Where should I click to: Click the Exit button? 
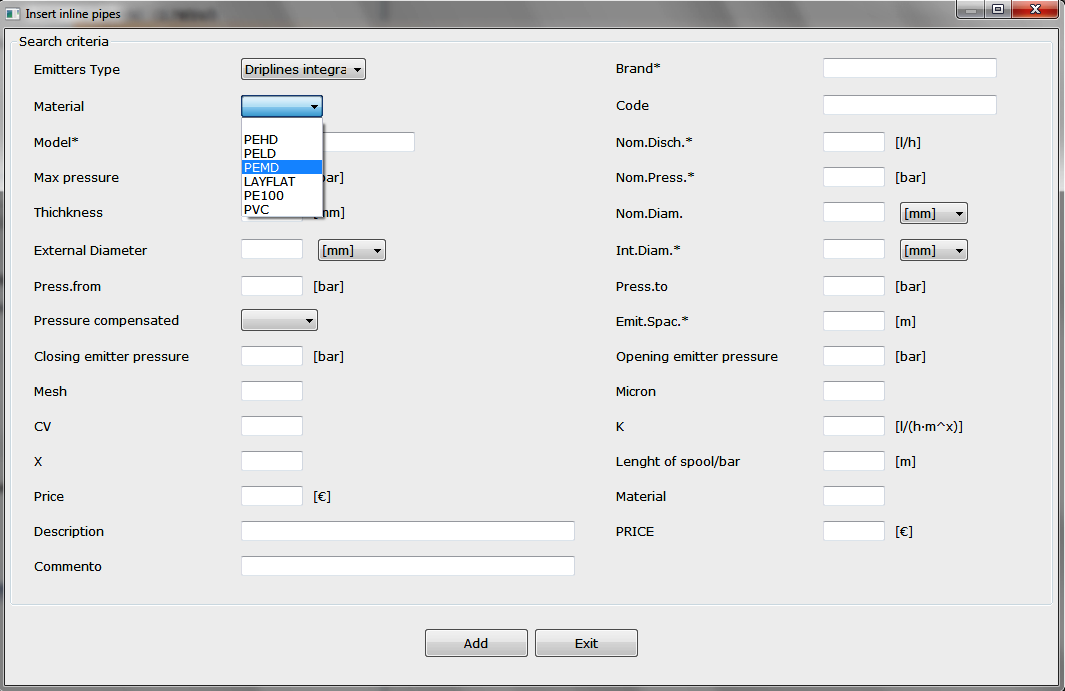coord(586,643)
